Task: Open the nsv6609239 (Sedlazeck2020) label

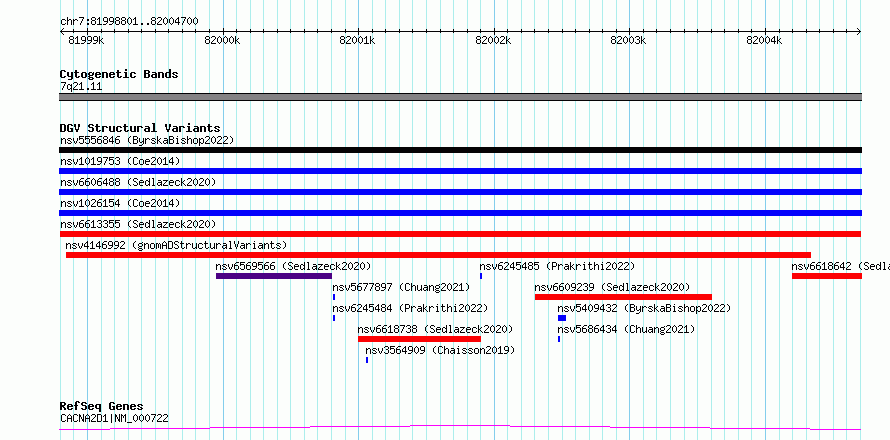Action: click(x=612, y=287)
